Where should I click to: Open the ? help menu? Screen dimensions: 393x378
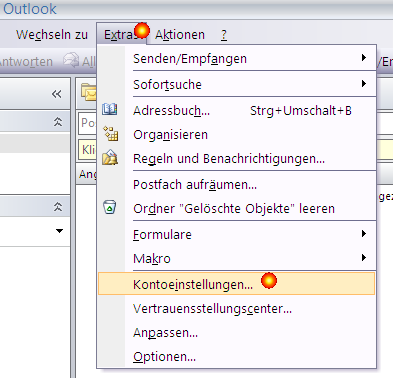coord(224,35)
